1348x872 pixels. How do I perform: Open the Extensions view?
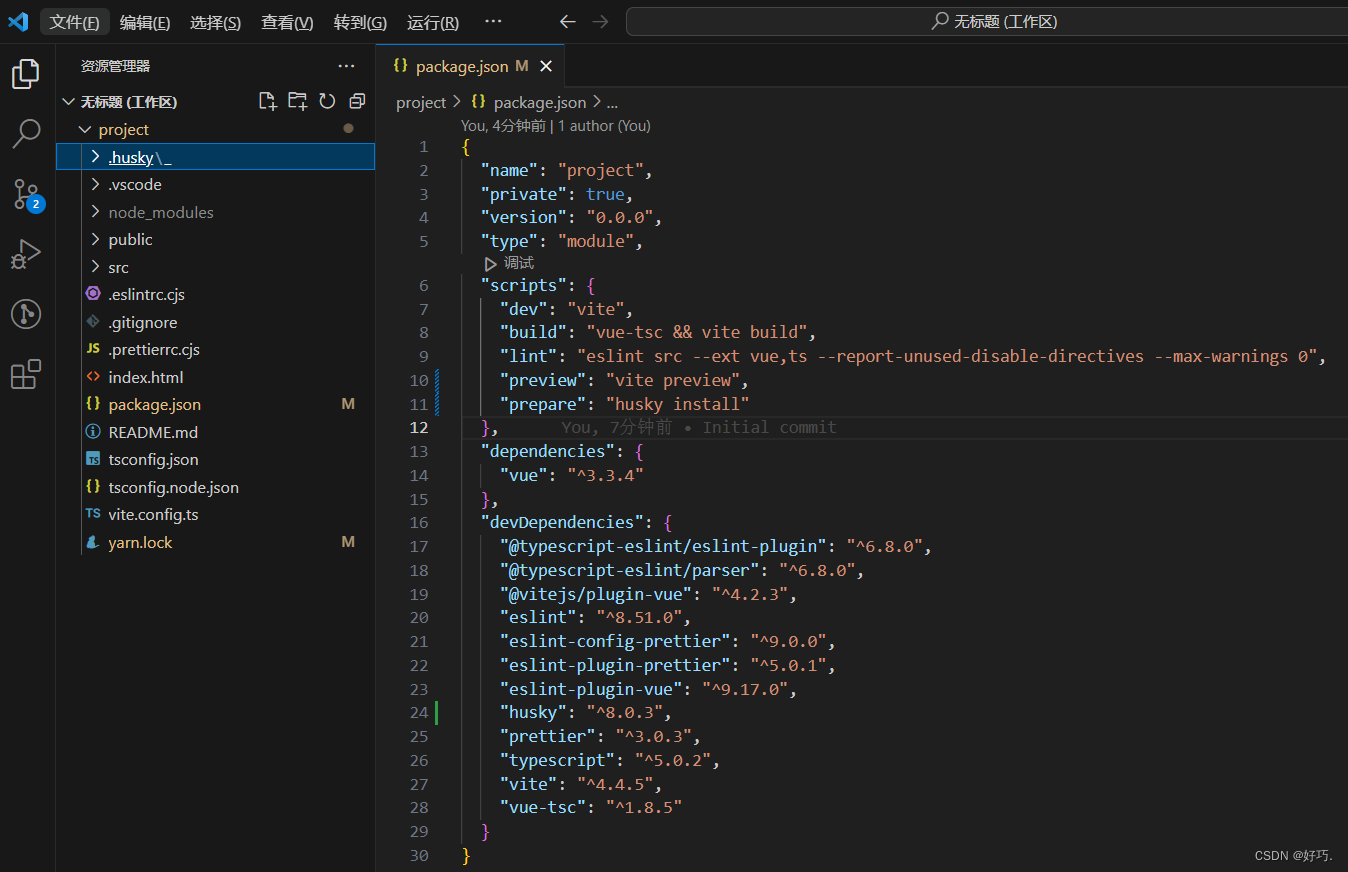26,374
